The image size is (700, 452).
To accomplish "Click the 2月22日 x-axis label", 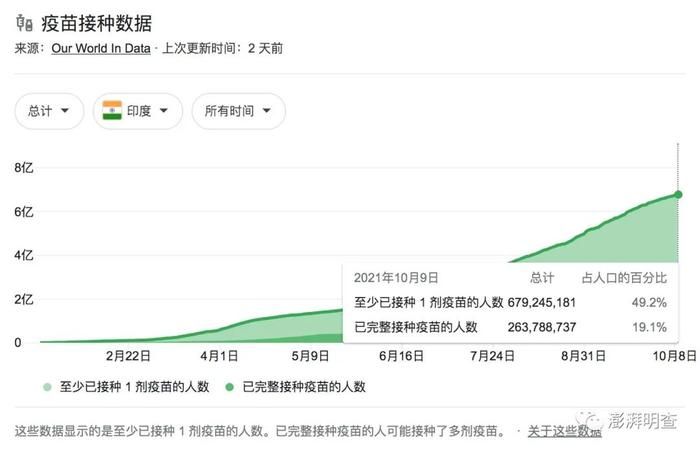I will [128, 356].
